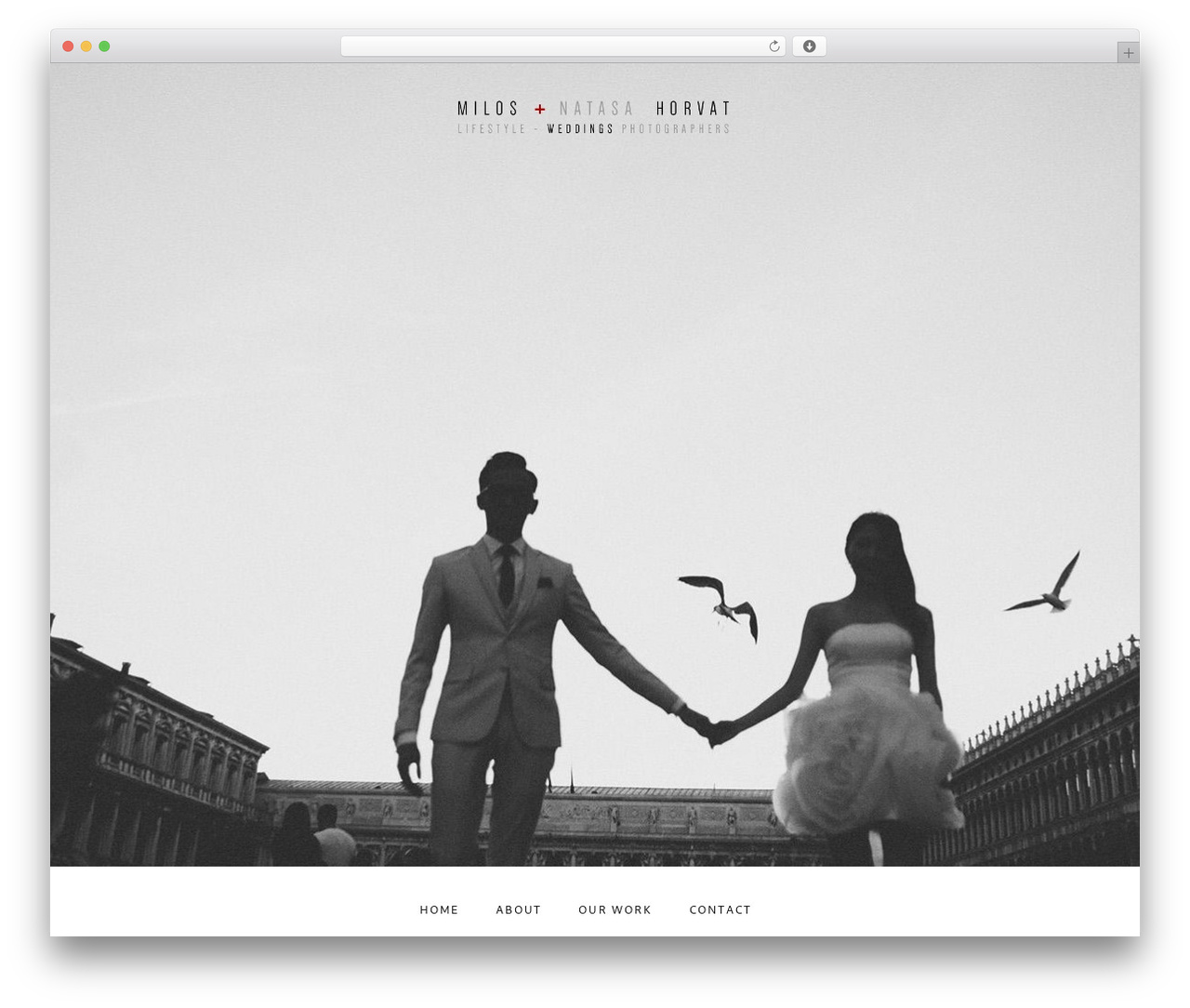
Task: Click the 'Lifestyle - Weddings Photographers' tagline
Action: [594, 129]
